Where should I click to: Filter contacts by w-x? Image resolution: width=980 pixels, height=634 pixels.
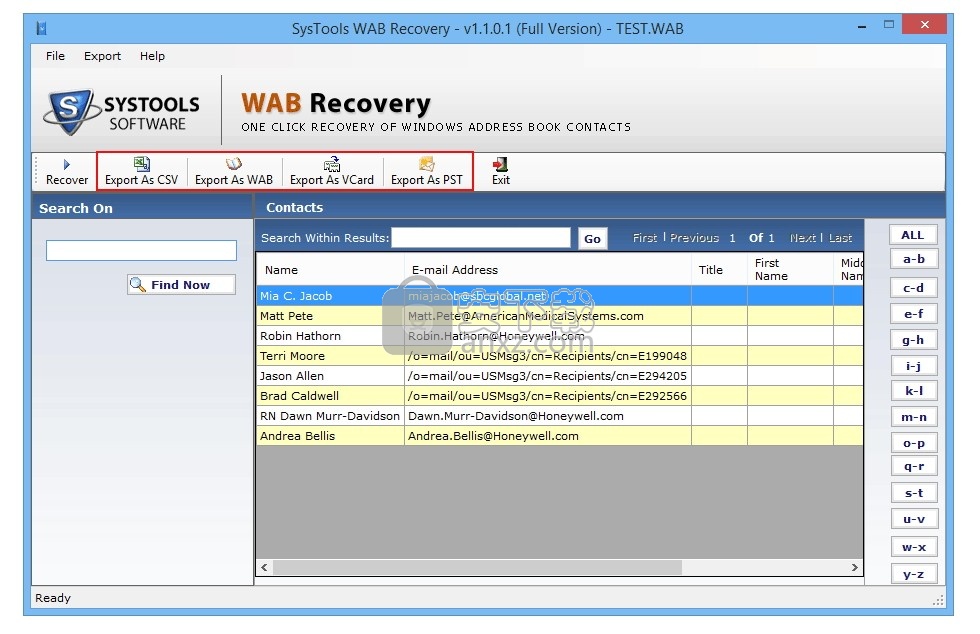(x=914, y=547)
